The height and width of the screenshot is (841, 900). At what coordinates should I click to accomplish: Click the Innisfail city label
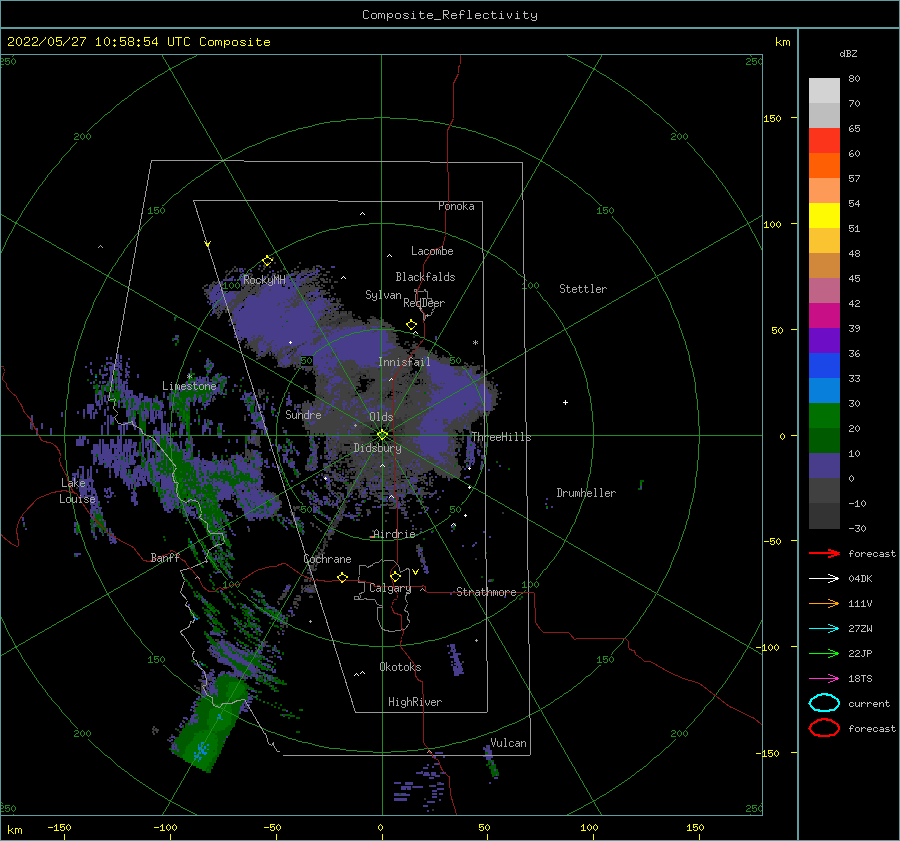(404, 362)
